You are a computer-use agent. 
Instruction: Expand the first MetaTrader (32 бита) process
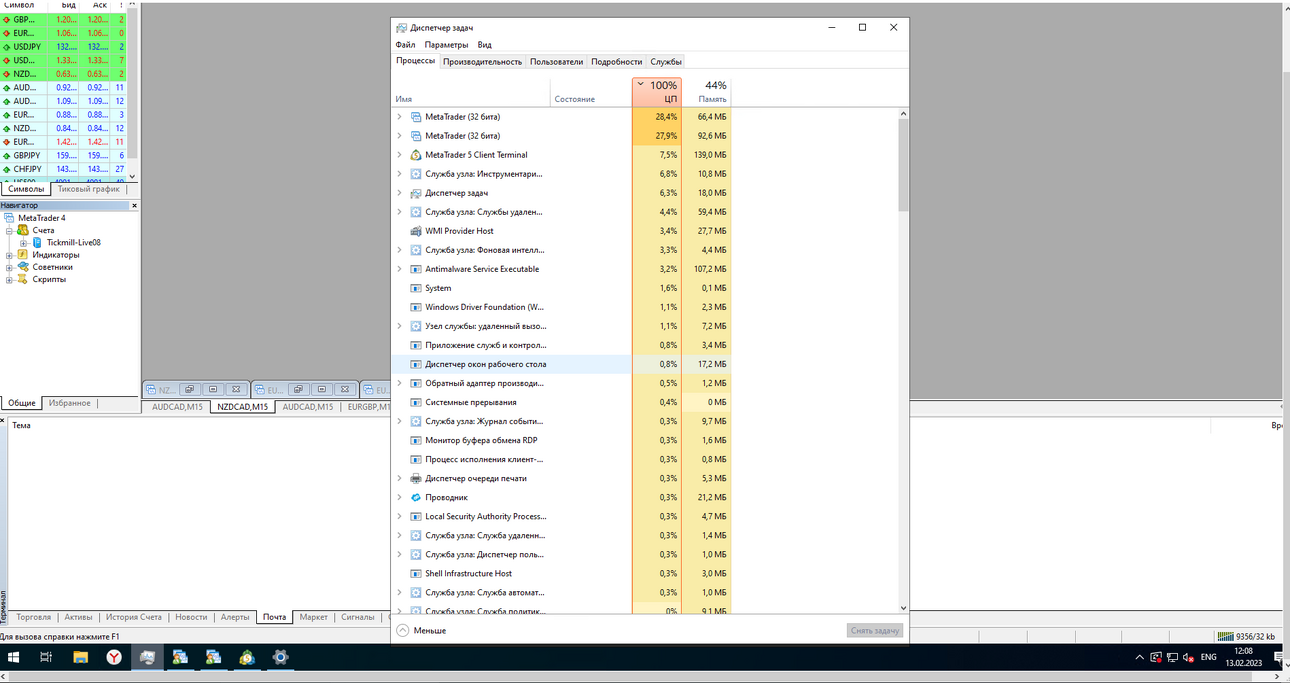click(x=400, y=117)
